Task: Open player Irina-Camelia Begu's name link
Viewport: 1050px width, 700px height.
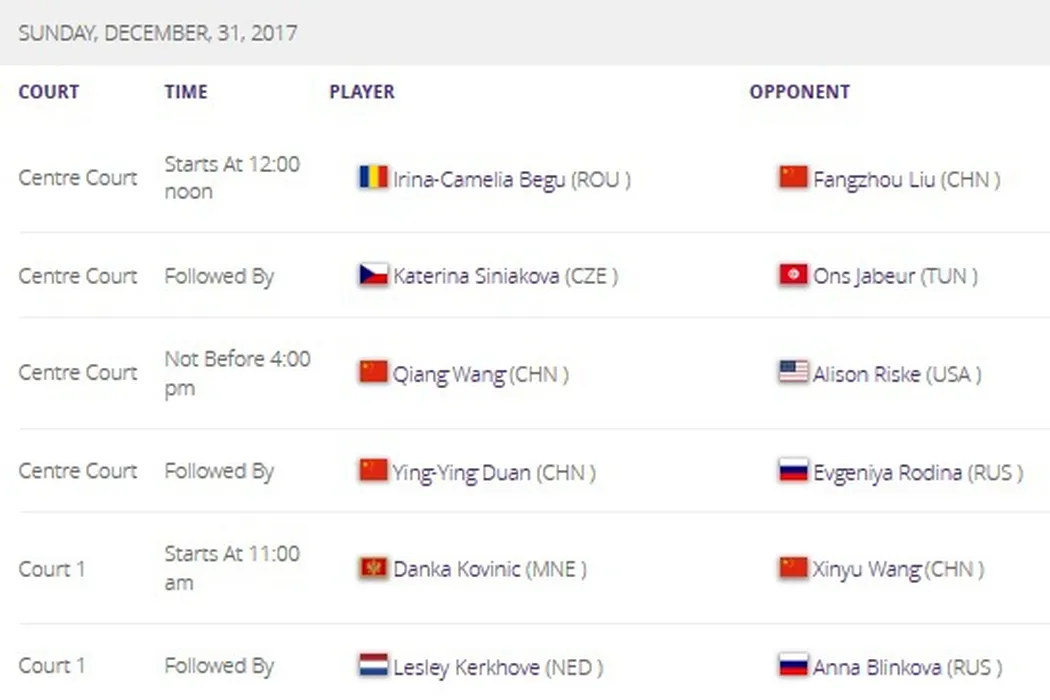Action: pos(479,180)
